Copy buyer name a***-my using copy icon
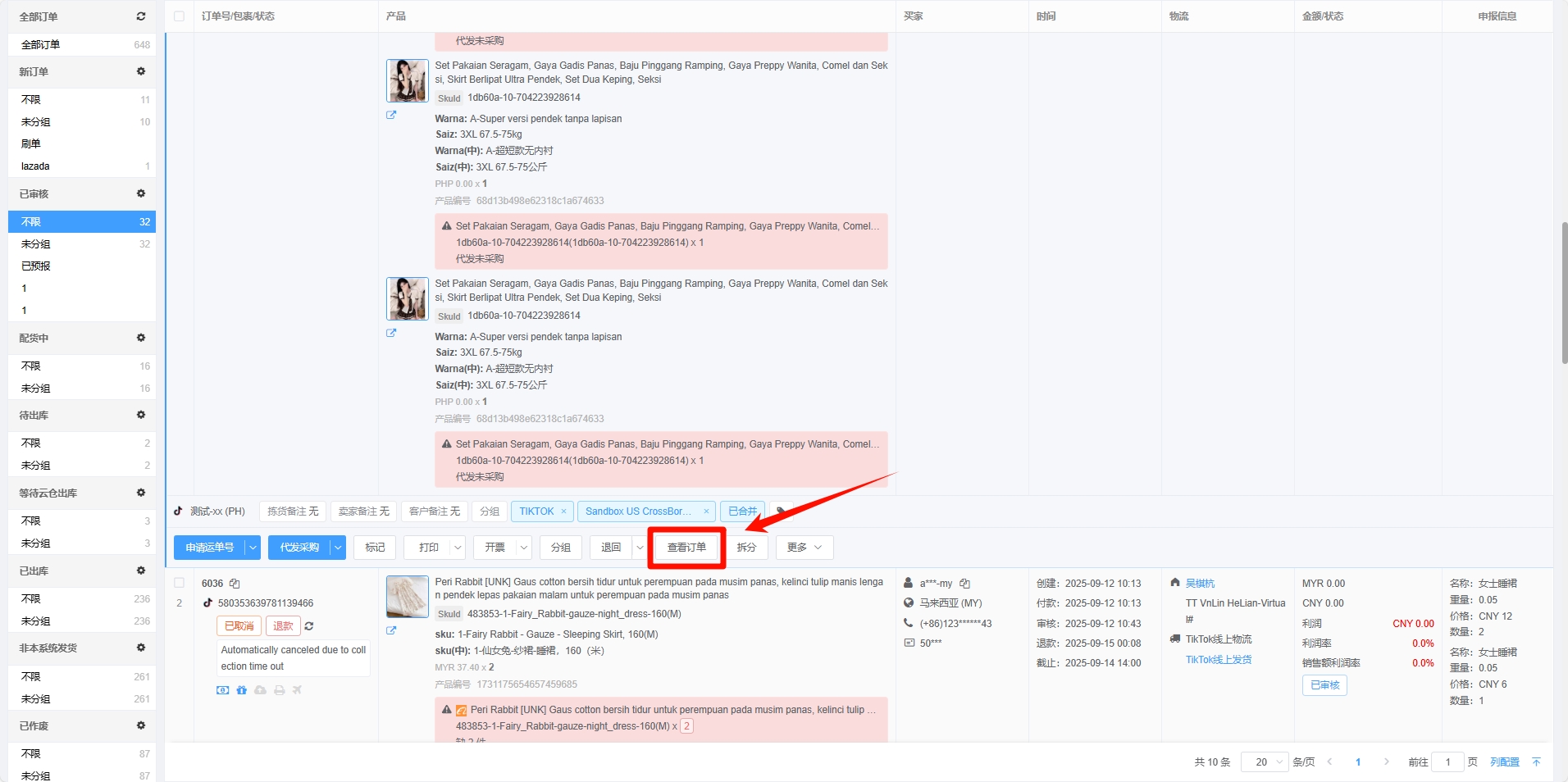Image resolution: width=1568 pixels, height=782 pixels. click(x=965, y=584)
